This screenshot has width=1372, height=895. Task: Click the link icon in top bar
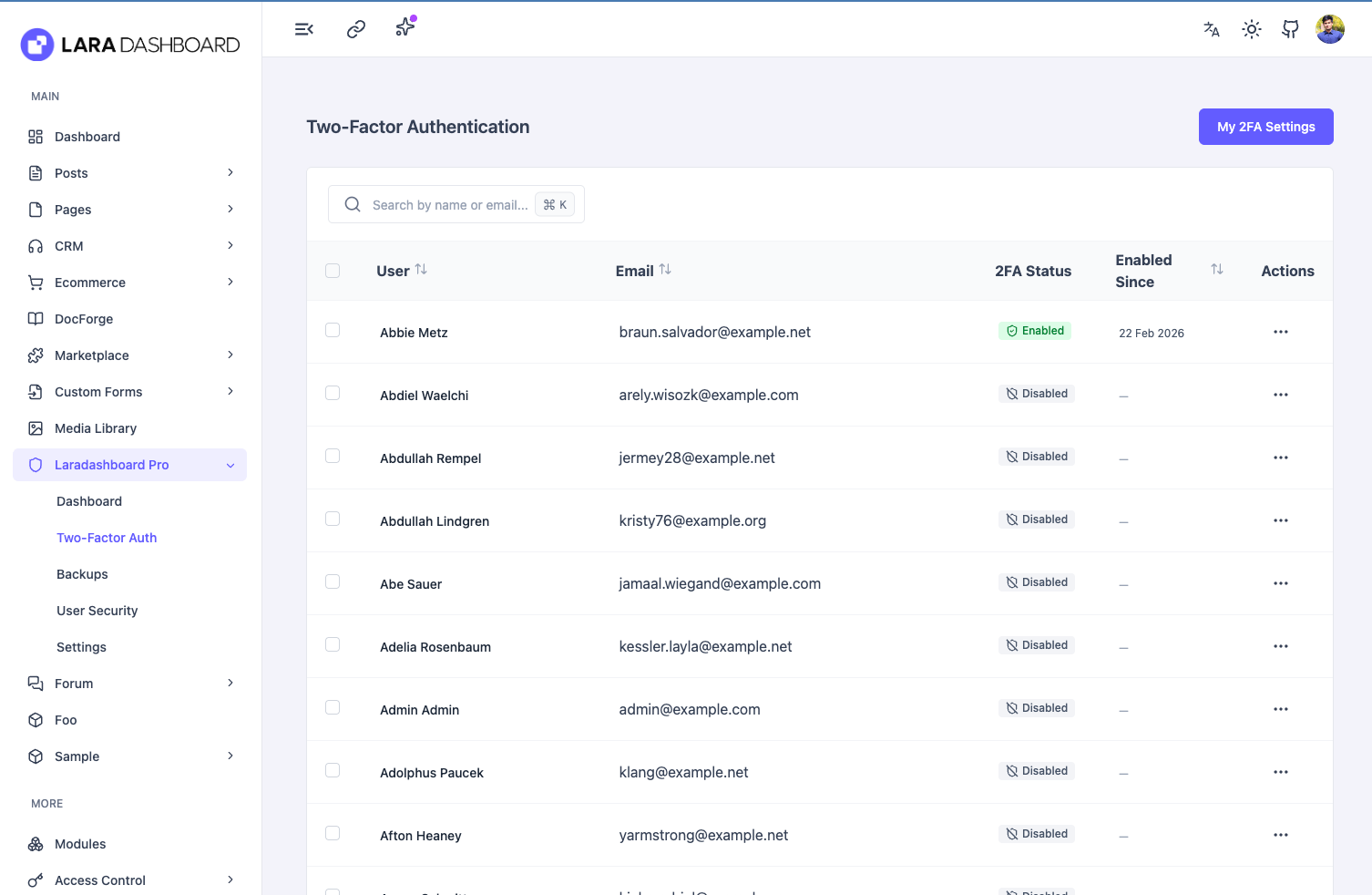click(356, 29)
